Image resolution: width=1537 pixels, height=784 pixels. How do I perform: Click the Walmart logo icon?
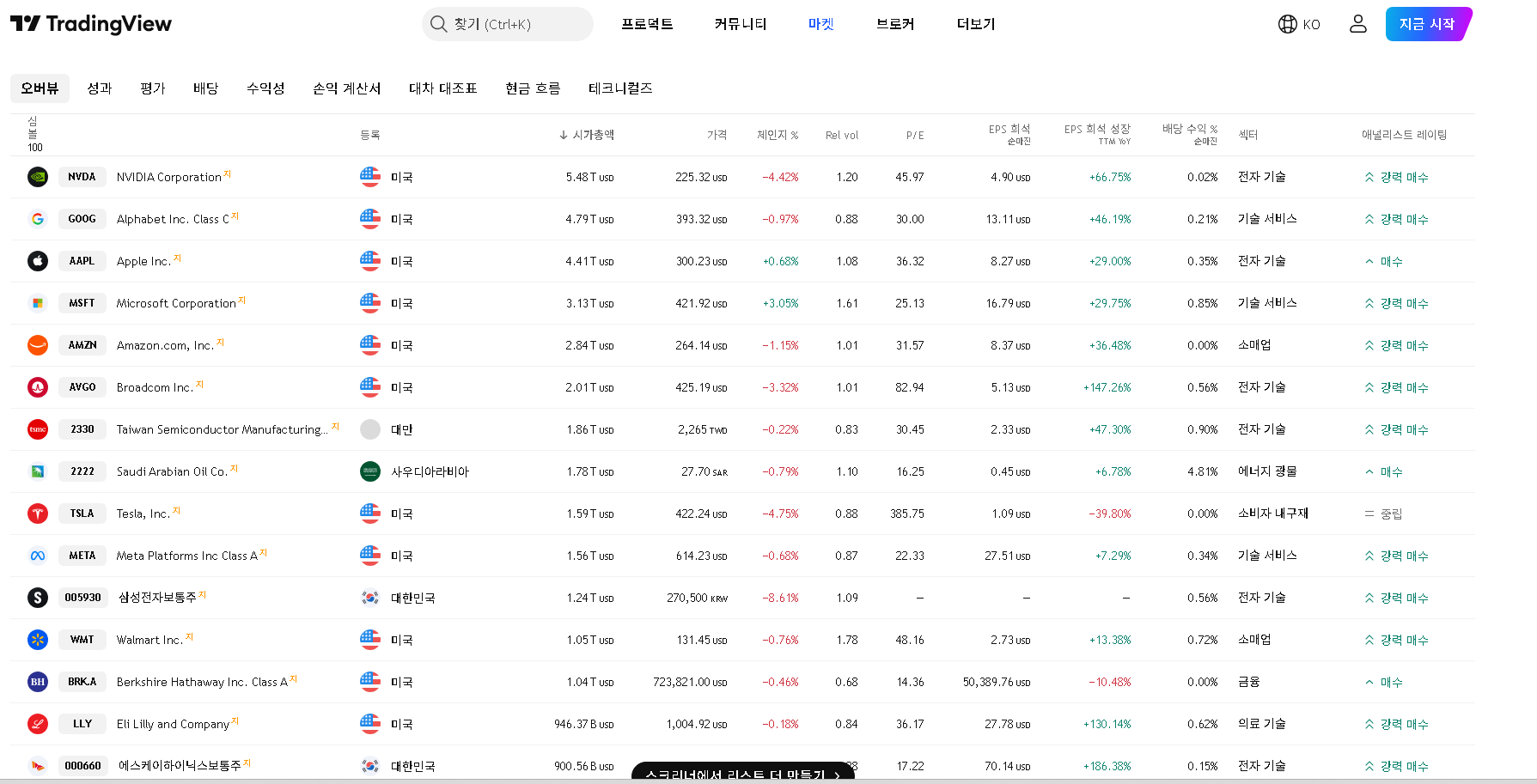(x=38, y=640)
